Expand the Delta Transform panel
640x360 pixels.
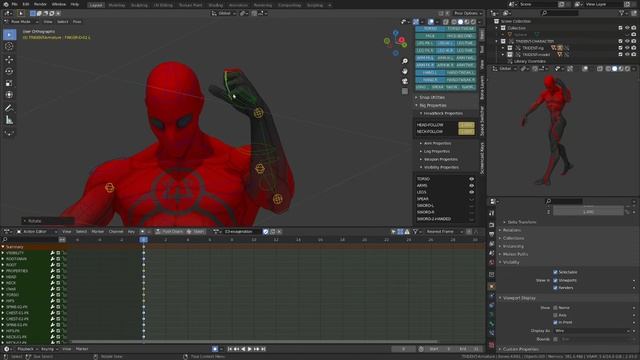[521, 222]
